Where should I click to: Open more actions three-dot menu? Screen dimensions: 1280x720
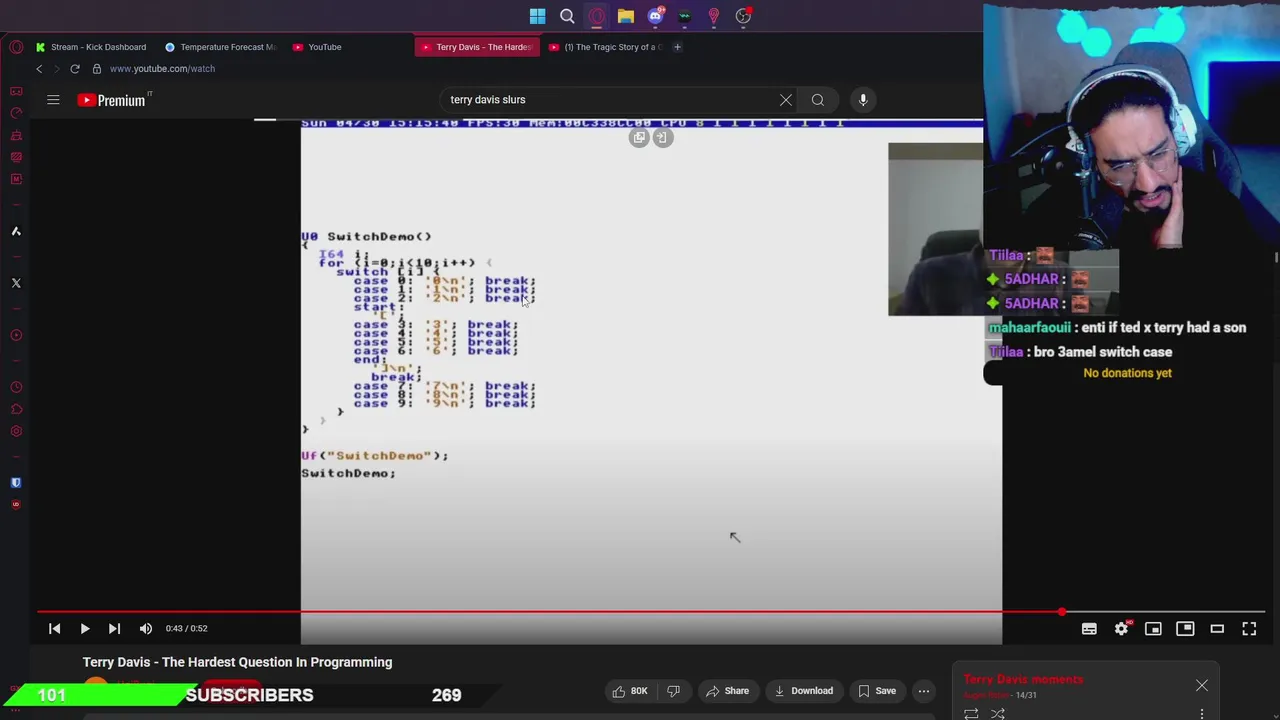tap(924, 691)
